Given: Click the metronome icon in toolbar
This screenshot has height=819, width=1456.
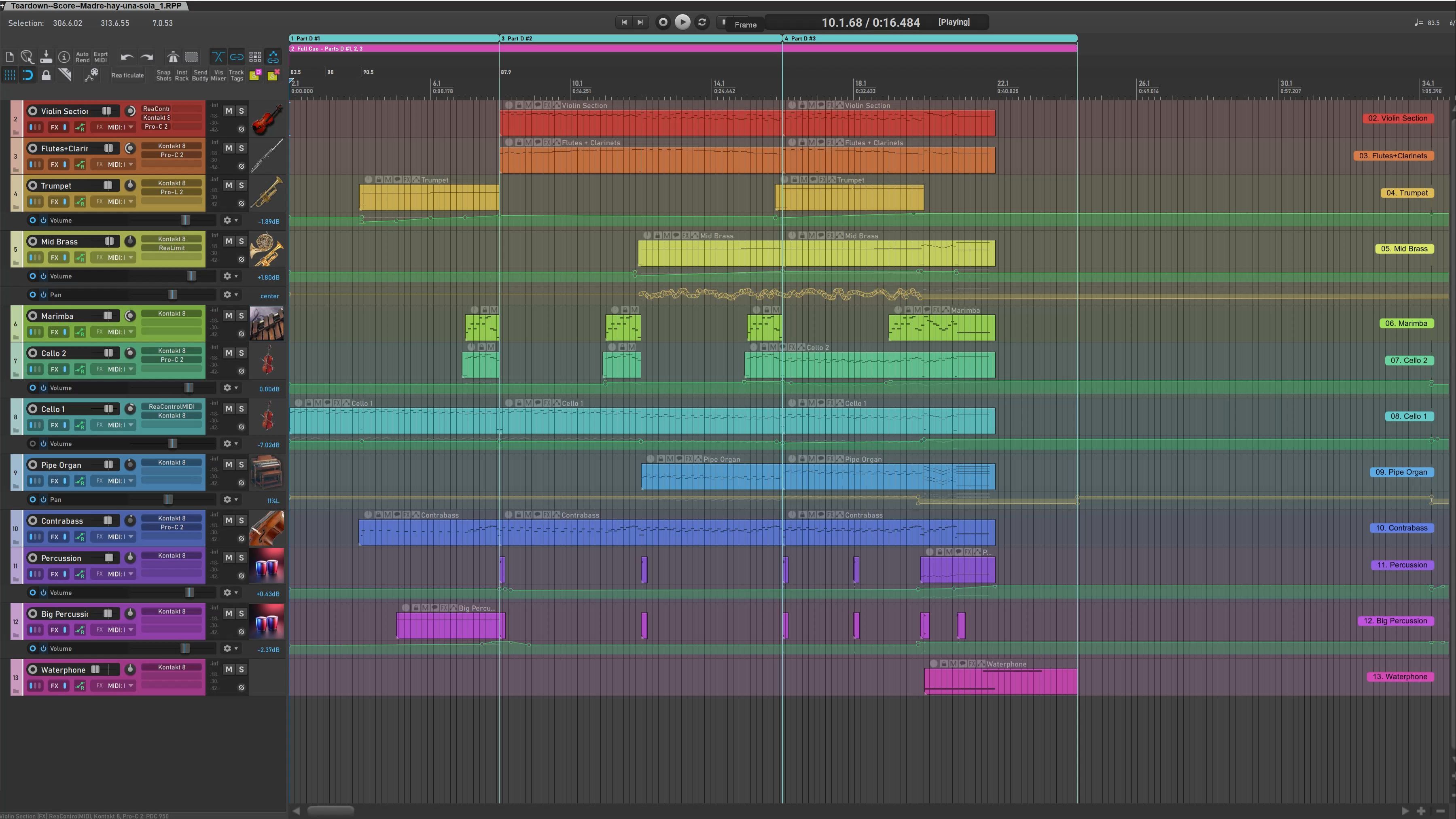Looking at the screenshot, I should coord(173,57).
